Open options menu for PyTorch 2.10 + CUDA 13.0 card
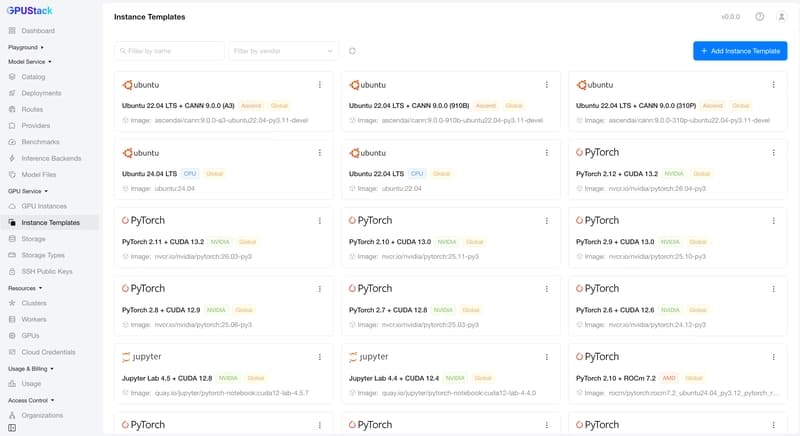800x436 pixels. click(546, 221)
